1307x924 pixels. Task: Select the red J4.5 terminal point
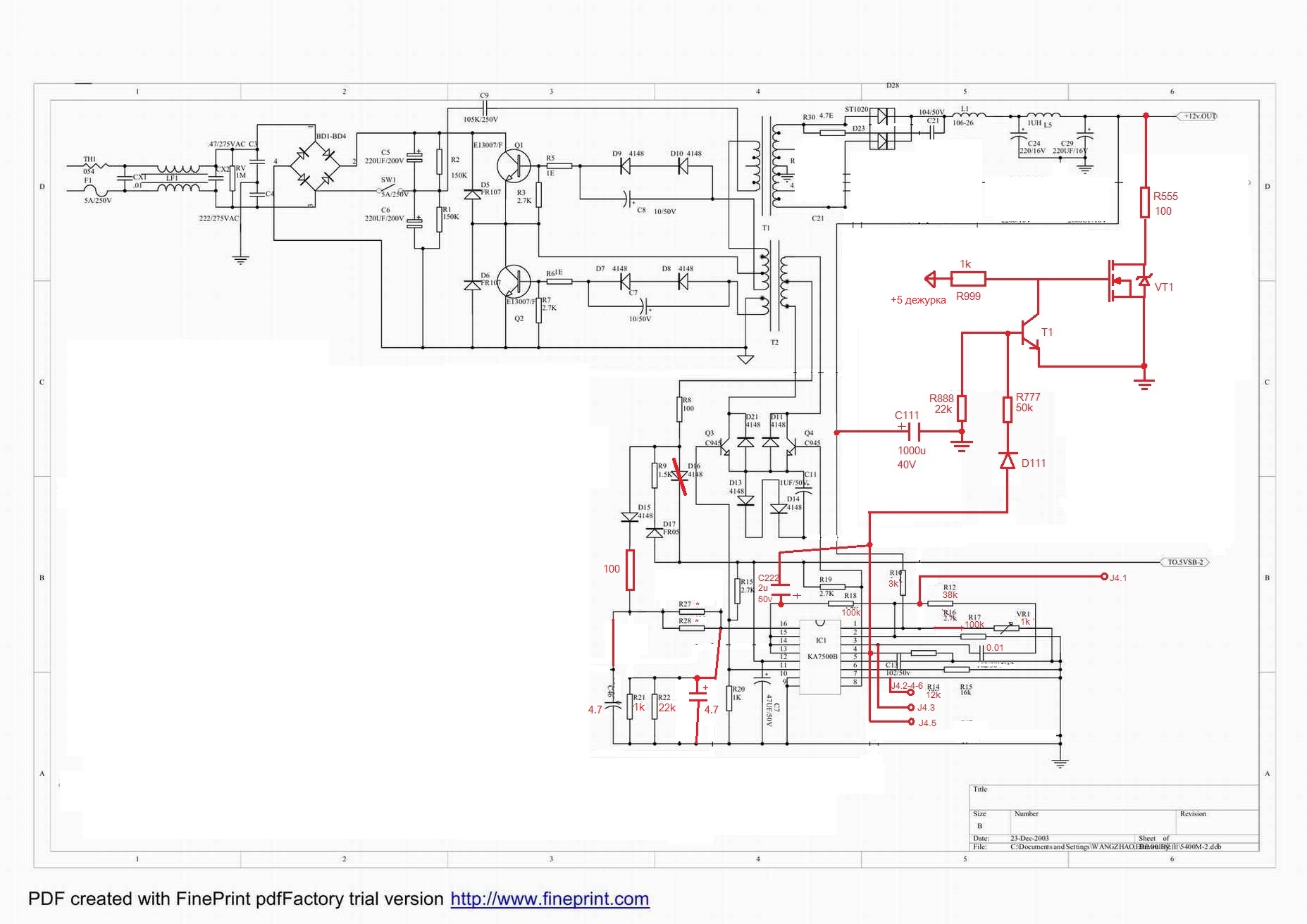pyautogui.click(x=911, y=722)
